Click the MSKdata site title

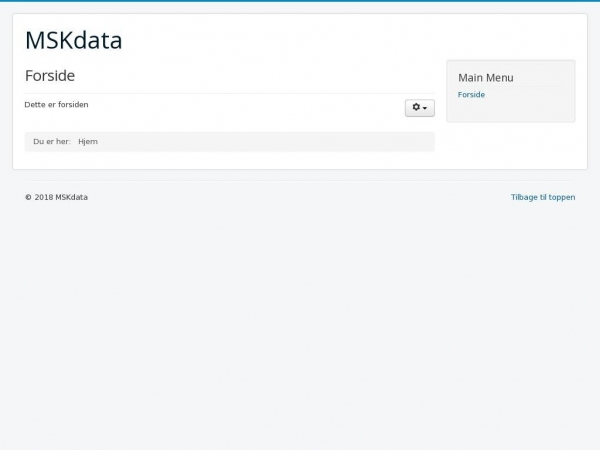(73, 41)
